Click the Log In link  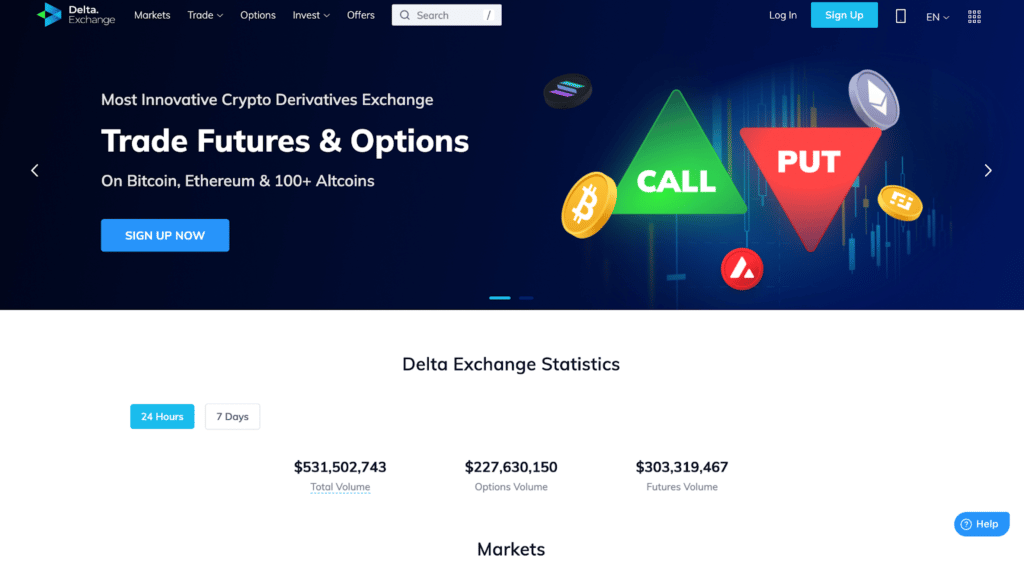[x=782, y=15]
